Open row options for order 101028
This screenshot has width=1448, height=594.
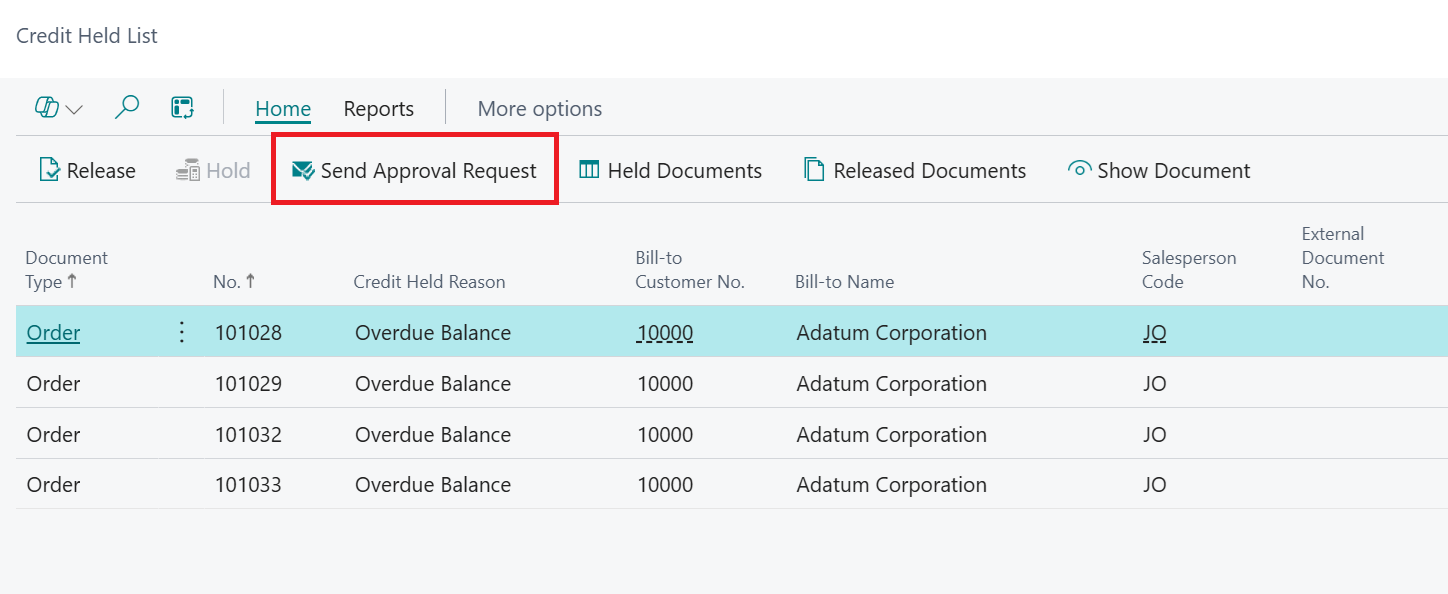point(182,333)
